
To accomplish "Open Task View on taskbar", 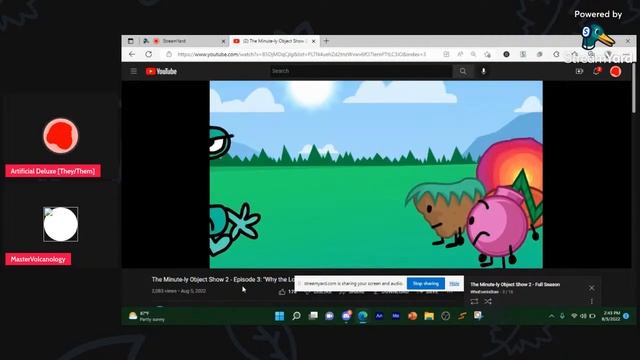I will 313,316.
